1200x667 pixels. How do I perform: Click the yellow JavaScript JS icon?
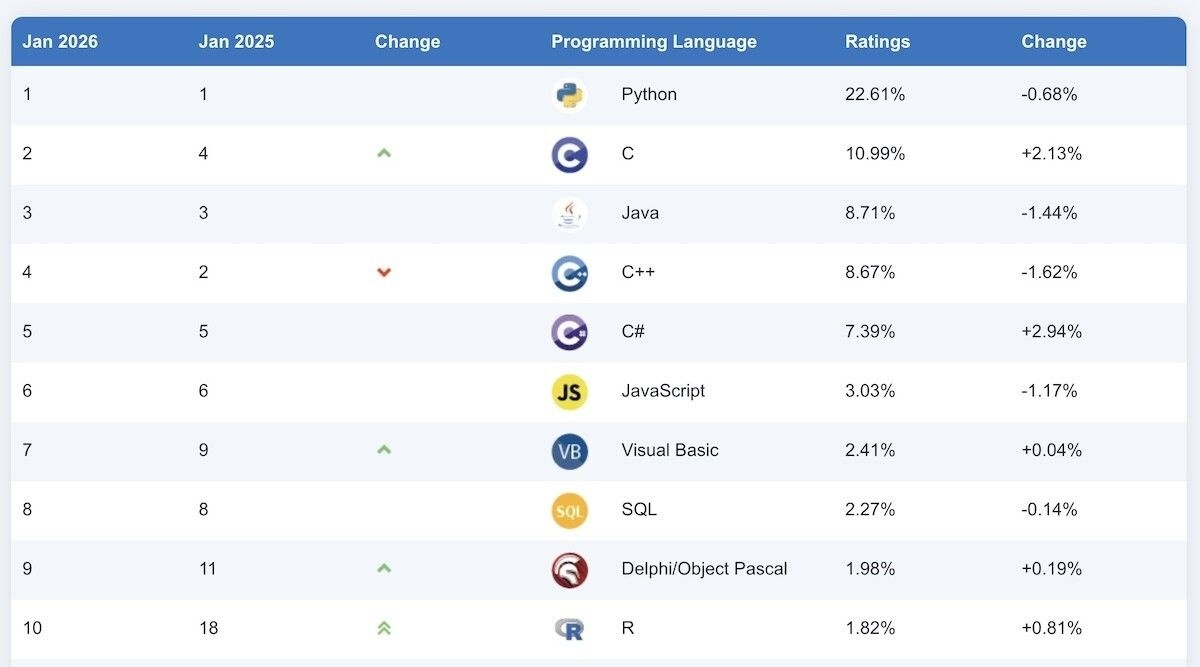(x=569, y=391)
